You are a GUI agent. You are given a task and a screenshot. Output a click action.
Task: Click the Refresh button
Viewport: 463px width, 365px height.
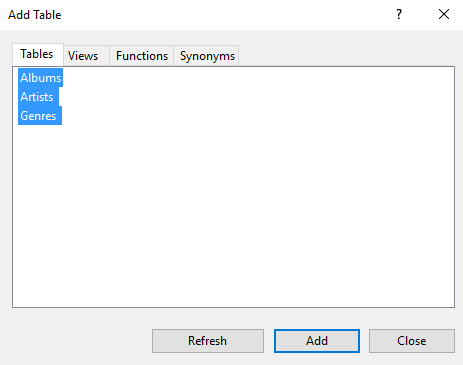click(208, 341)
